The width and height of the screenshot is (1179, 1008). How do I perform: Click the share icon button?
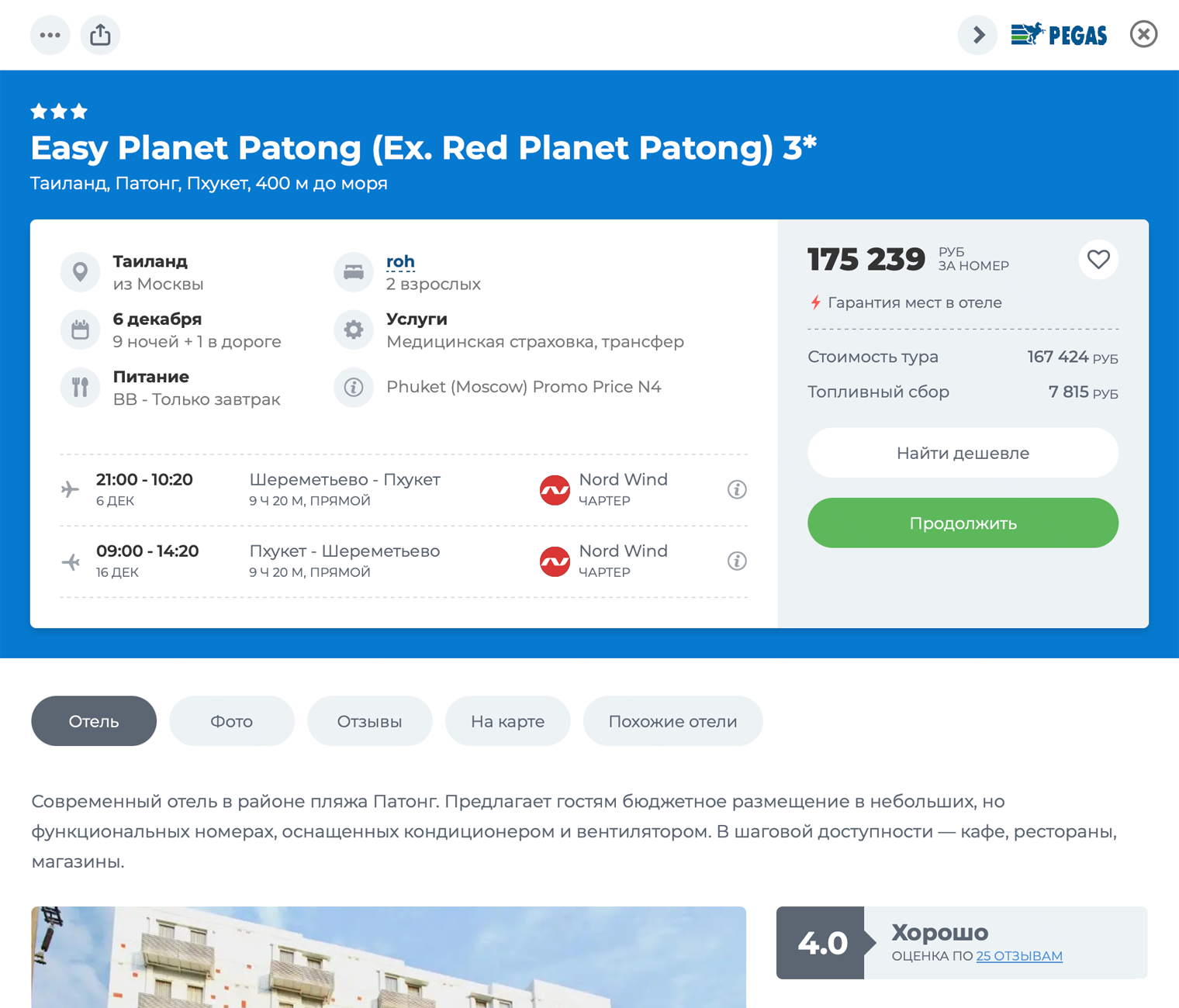100,35
